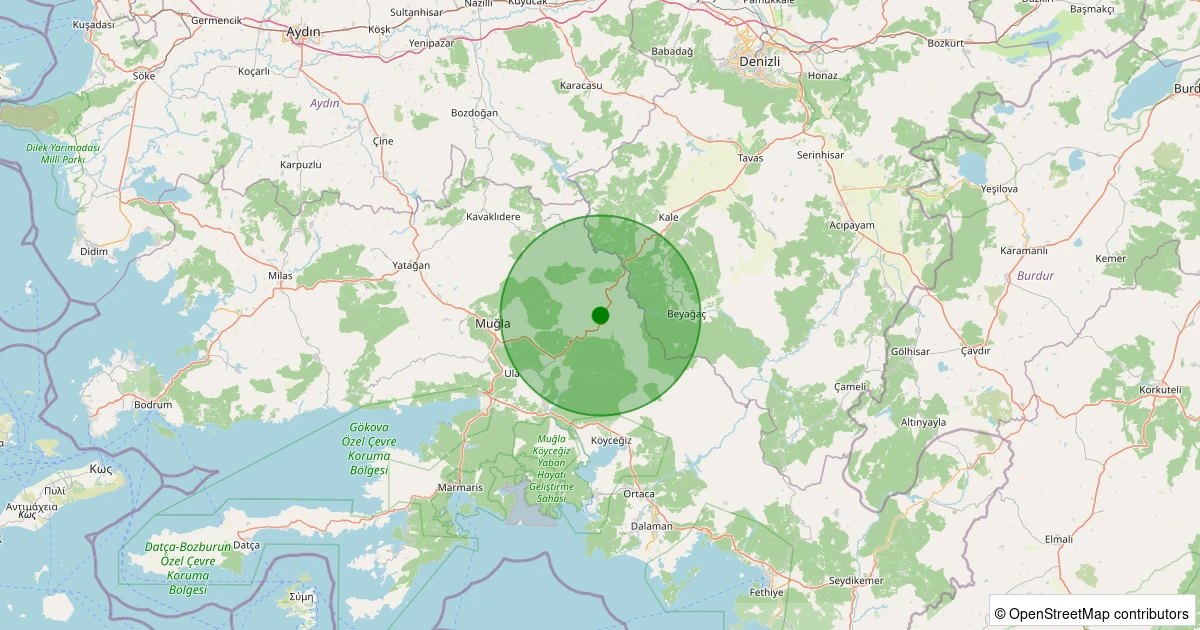Click the Milas town label
1200x630 pixels.
(x=279, y=275)
